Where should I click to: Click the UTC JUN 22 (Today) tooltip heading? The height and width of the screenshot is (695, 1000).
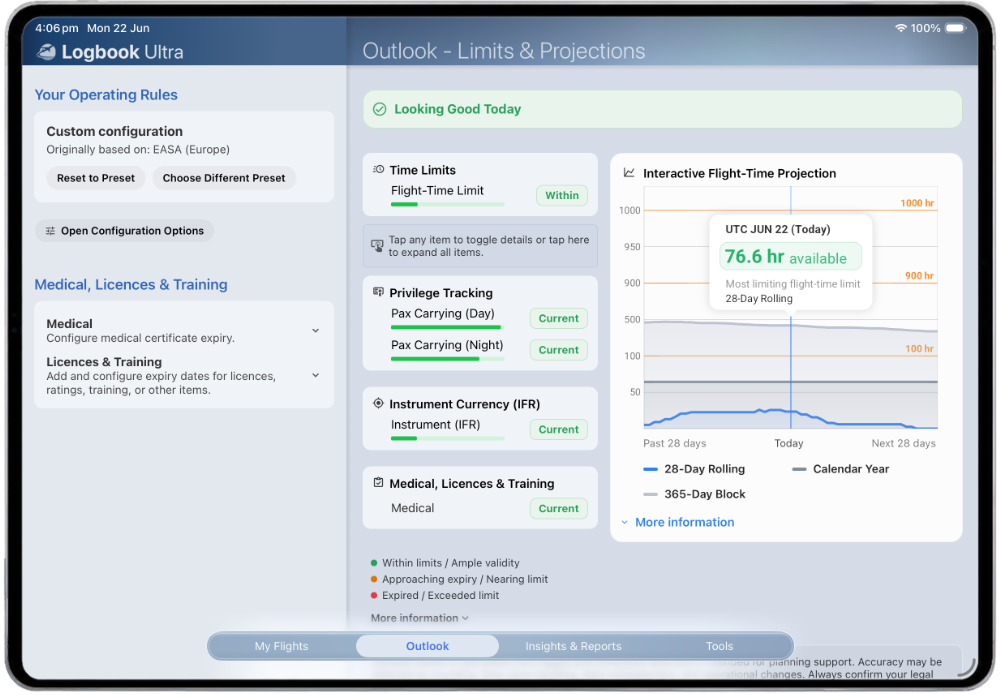777,230
